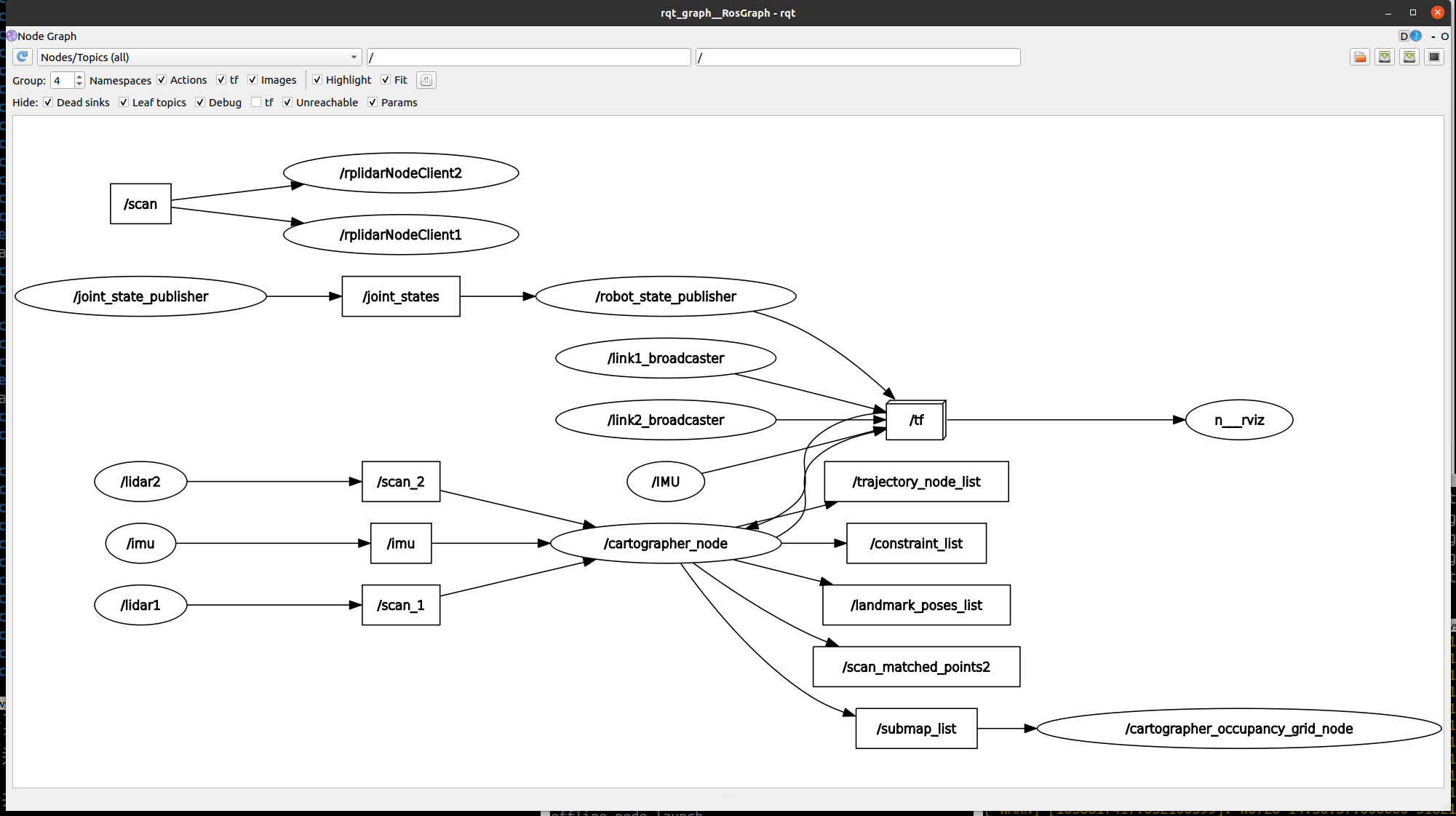Decrease Group depth with down arrow
Image resolution: width=1456 pixels, height=816 pixels.
click(79, 84)
